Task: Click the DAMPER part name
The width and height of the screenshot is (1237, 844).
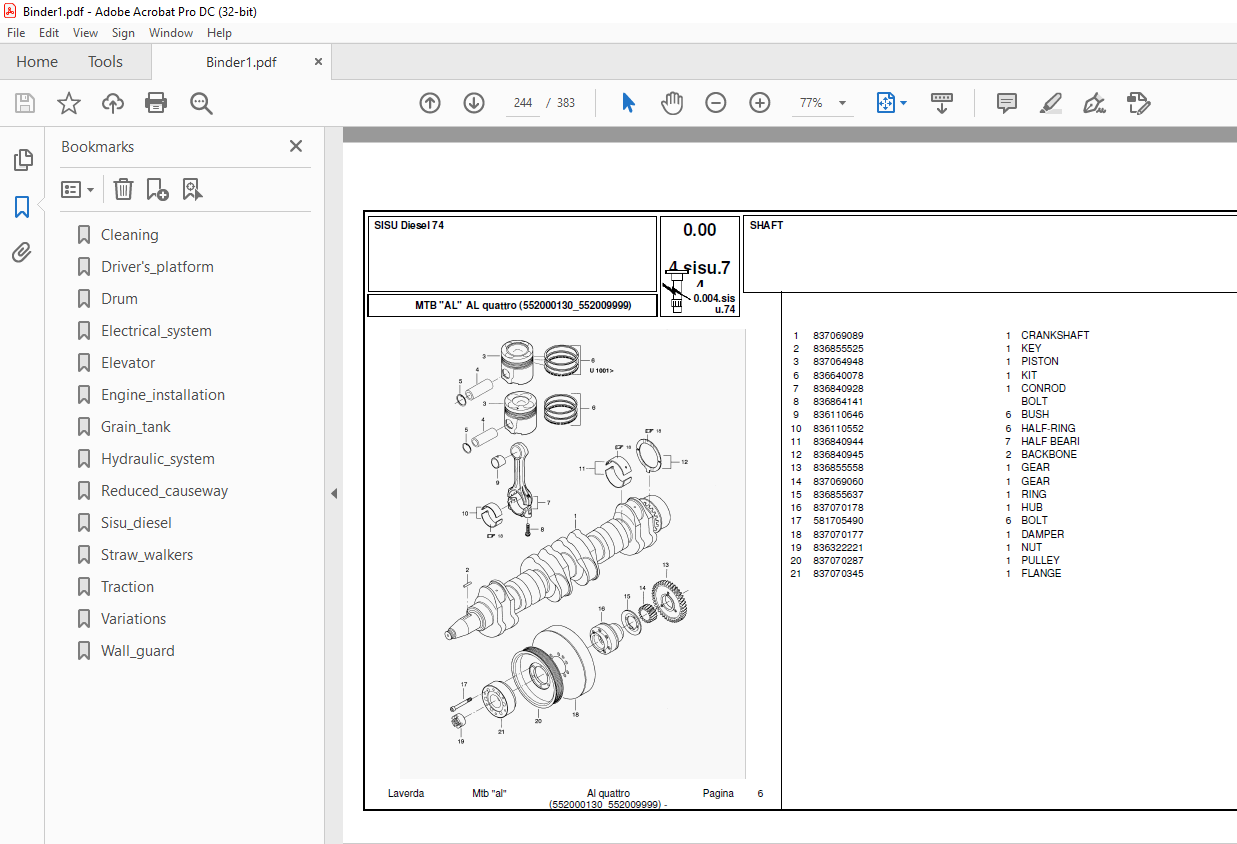Action: (1042, 534)
